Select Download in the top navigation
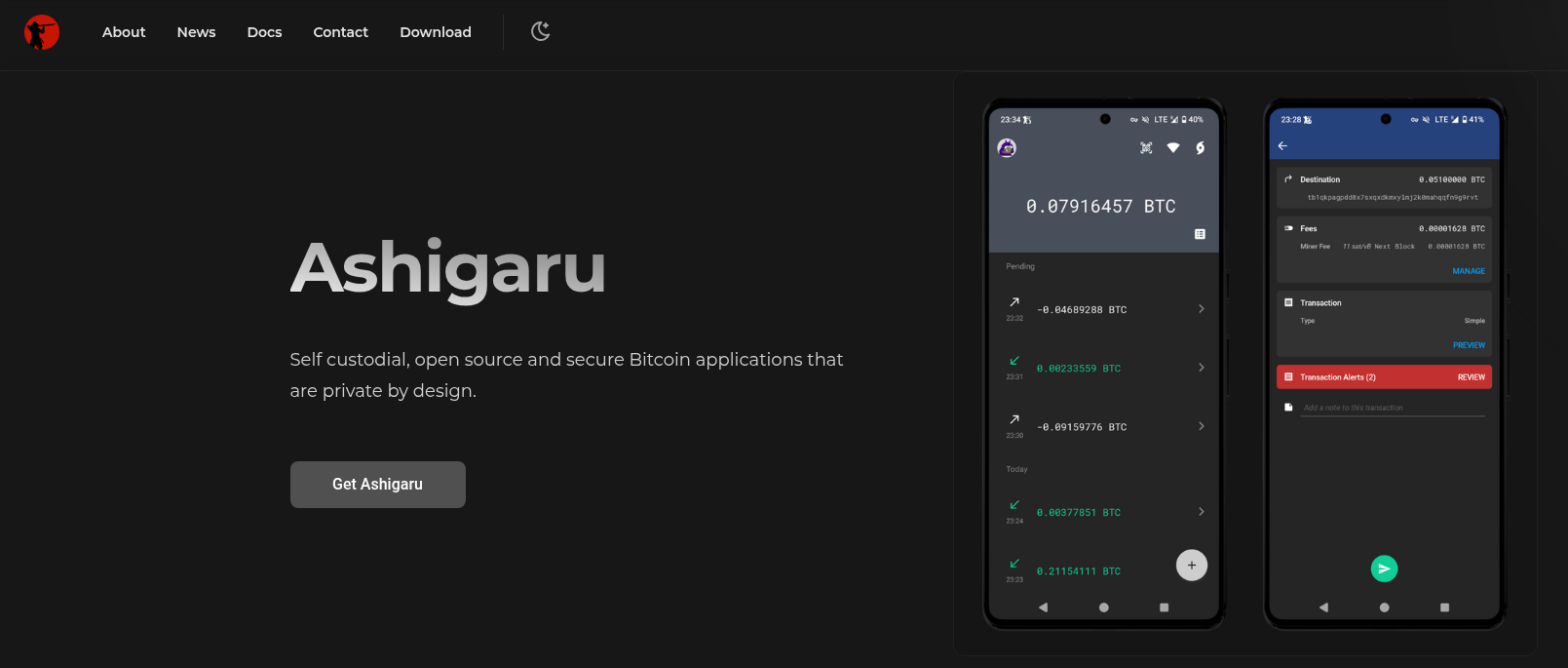1568x668 pixels. pos(435,32)
